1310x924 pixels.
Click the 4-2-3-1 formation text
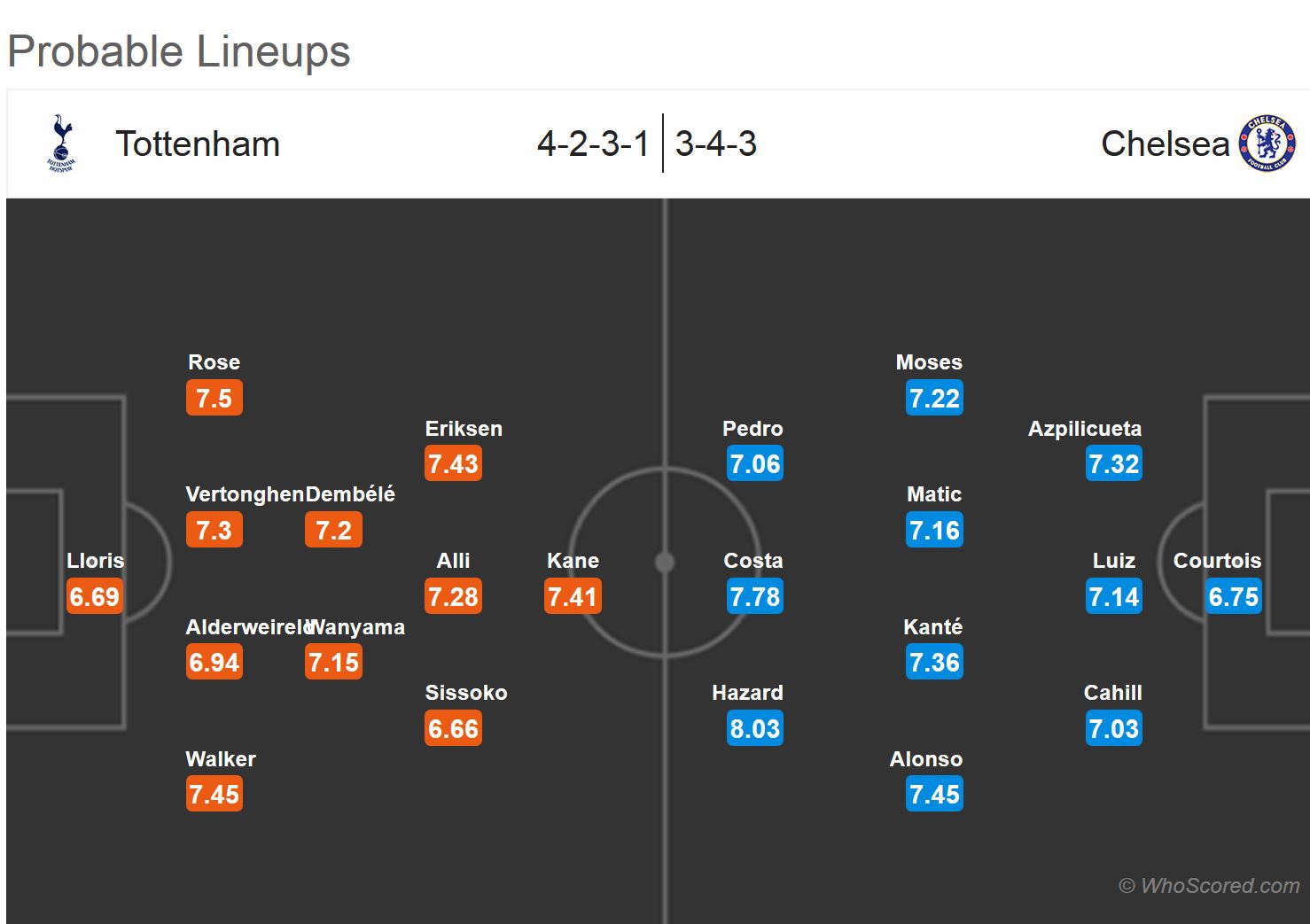[593, 144]
